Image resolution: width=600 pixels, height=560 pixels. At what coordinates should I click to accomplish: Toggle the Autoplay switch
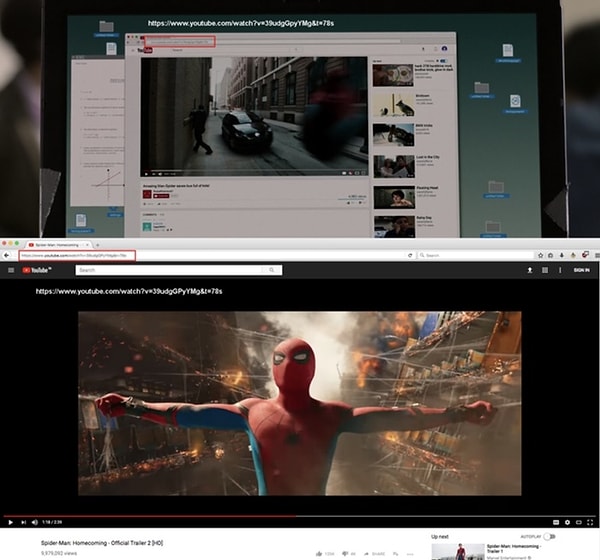[548, 537]
